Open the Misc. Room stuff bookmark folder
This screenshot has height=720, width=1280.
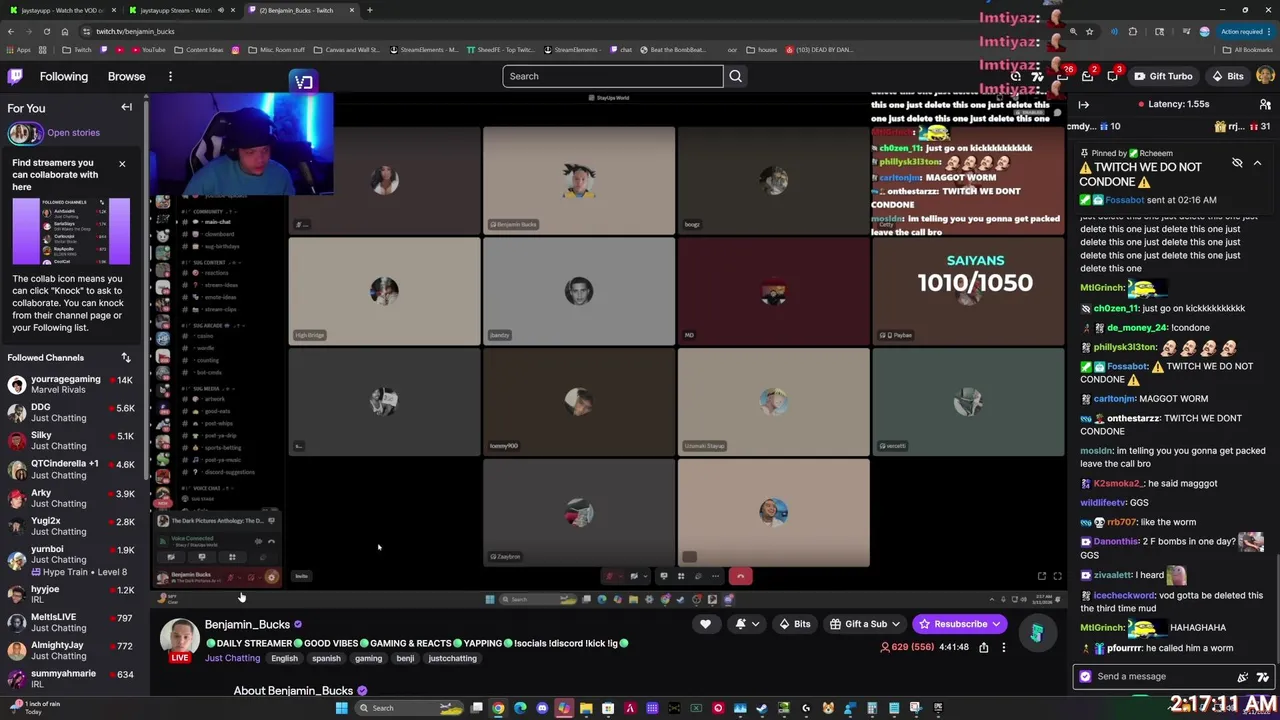pos(274,49)
